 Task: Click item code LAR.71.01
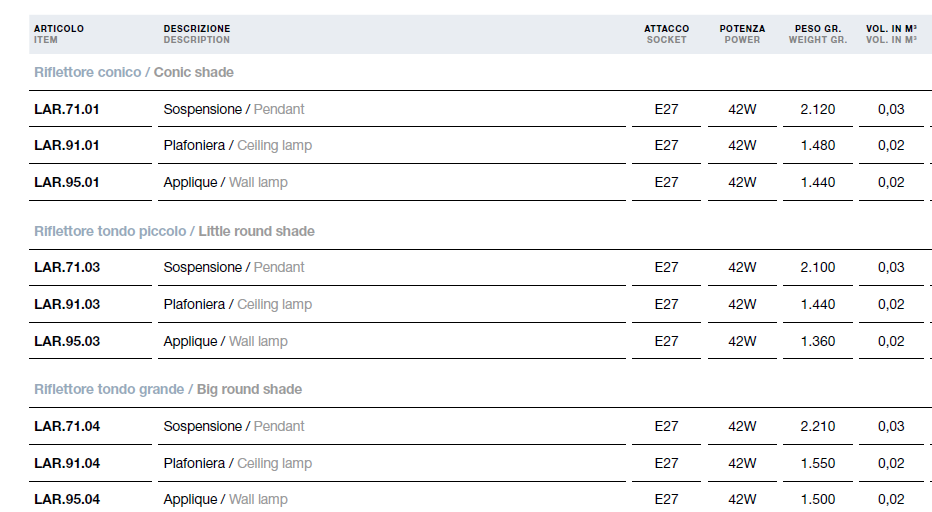(x=67, y=109)
